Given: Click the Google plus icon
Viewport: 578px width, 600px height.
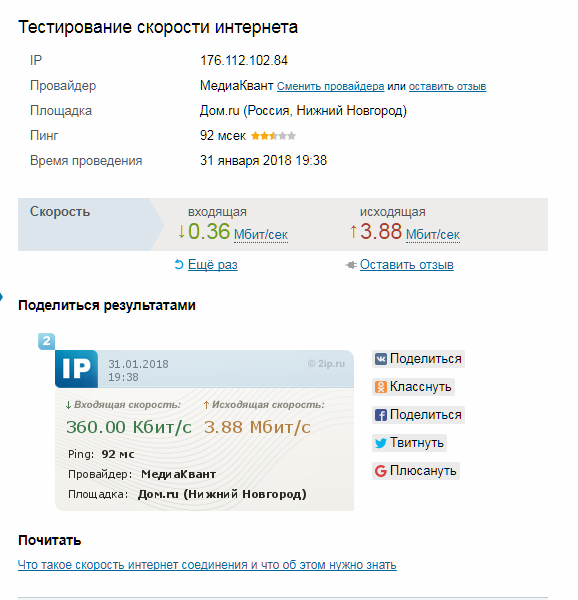Looking at the screenshot, I should [381, 471].
